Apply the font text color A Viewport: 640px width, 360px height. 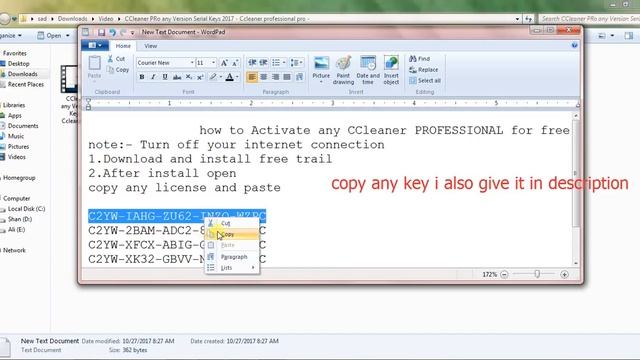(x=229, y=77)
